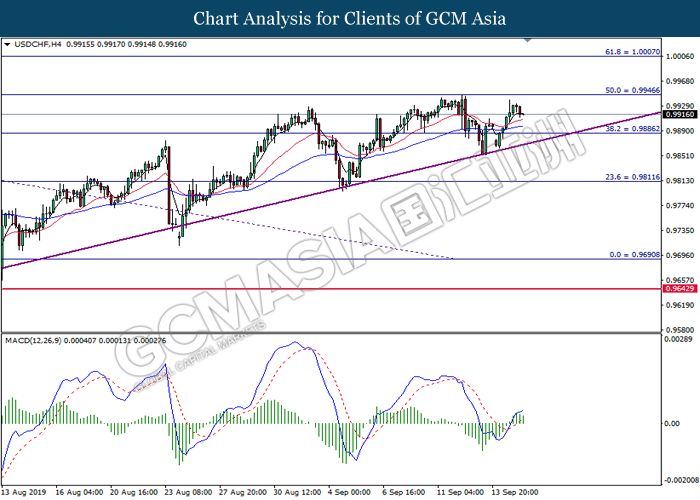Click the 1.00060 price scale value
This screenshot has width=700, height=500.
point(679,56)
